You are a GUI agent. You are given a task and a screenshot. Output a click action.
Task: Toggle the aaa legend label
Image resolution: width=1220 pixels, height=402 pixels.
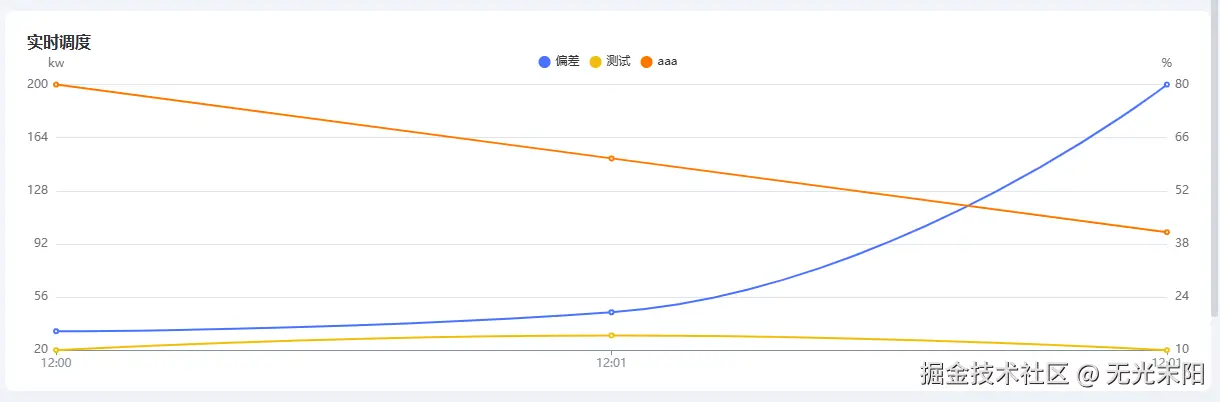(x=667, y=62)
